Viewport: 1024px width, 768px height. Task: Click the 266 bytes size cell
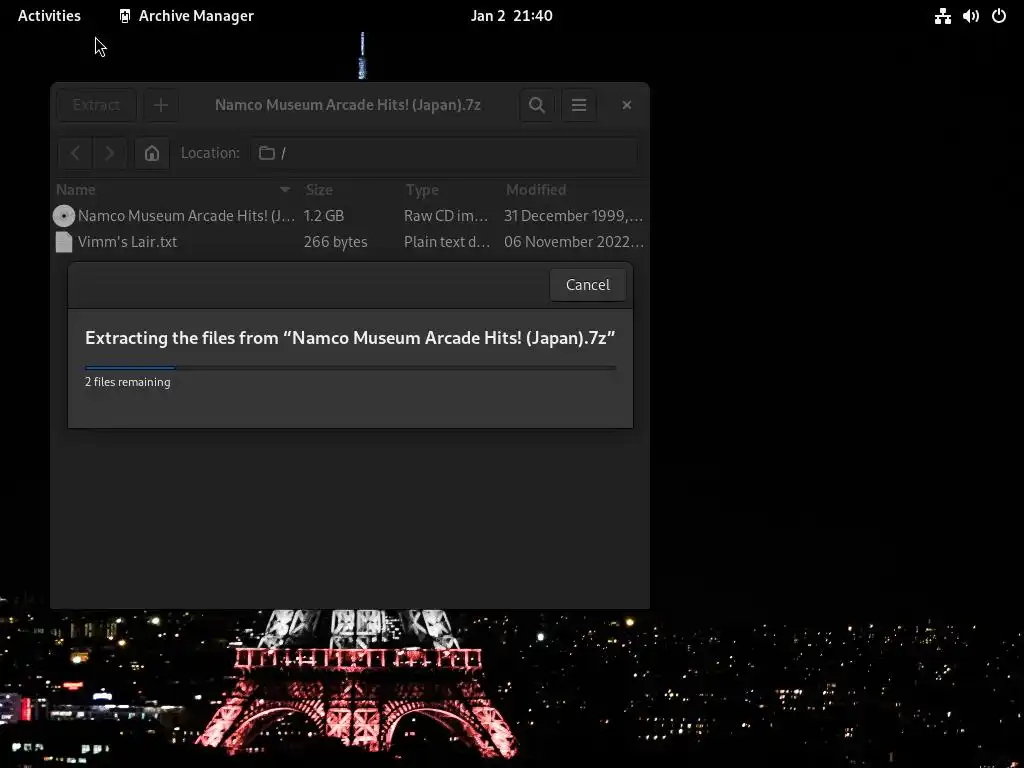pos(336,242)
